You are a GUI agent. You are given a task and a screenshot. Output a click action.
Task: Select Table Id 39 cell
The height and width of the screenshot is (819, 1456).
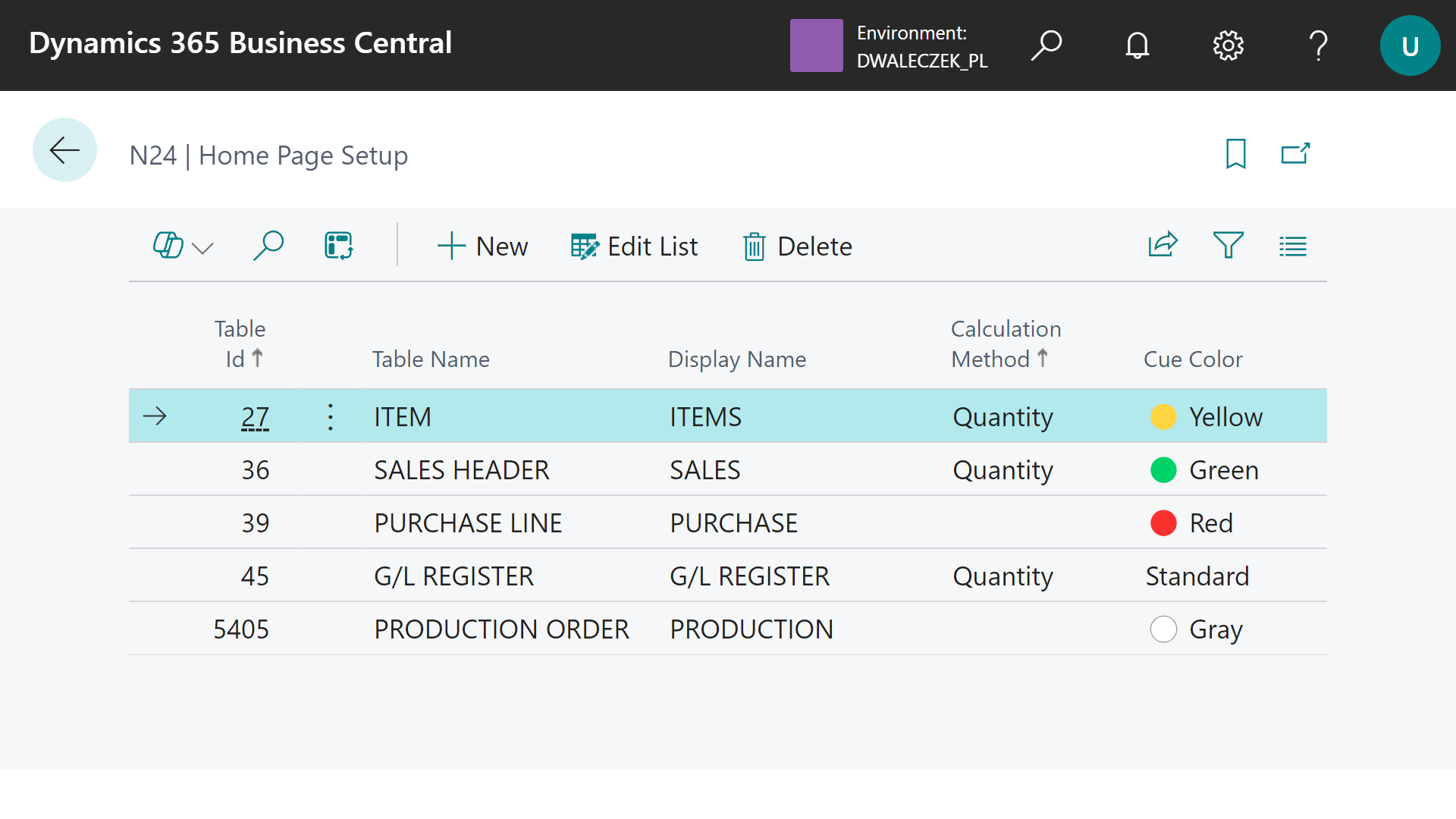(x=256, y=522)
